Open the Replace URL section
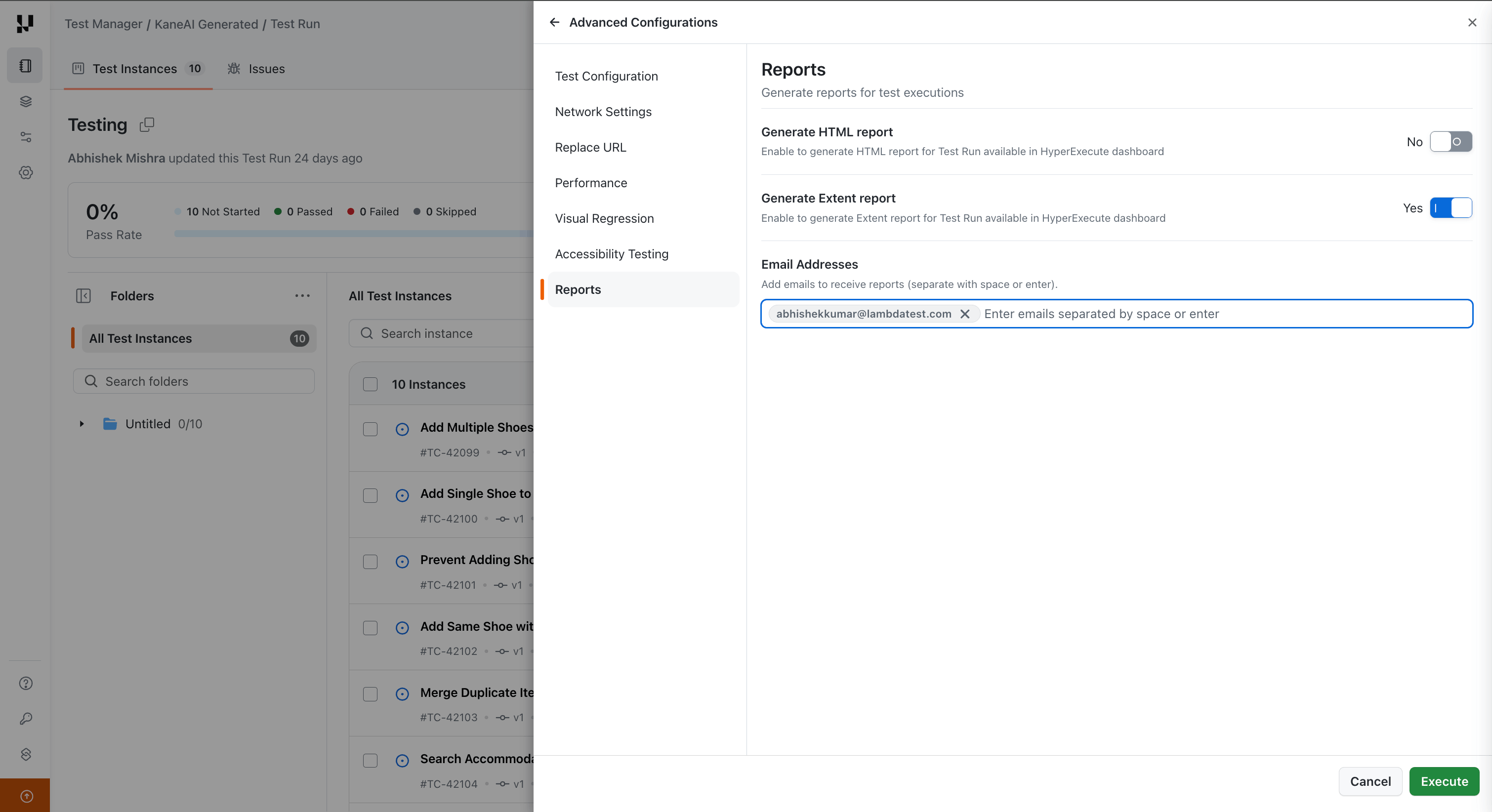This screenshot has width=1492, height=812. (x=643, y=147)
